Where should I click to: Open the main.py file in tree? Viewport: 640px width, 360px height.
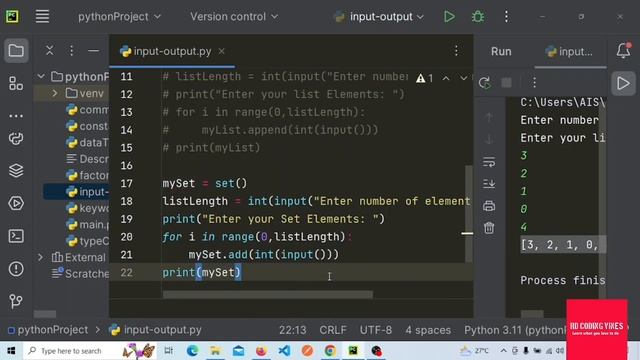point(88,224)
